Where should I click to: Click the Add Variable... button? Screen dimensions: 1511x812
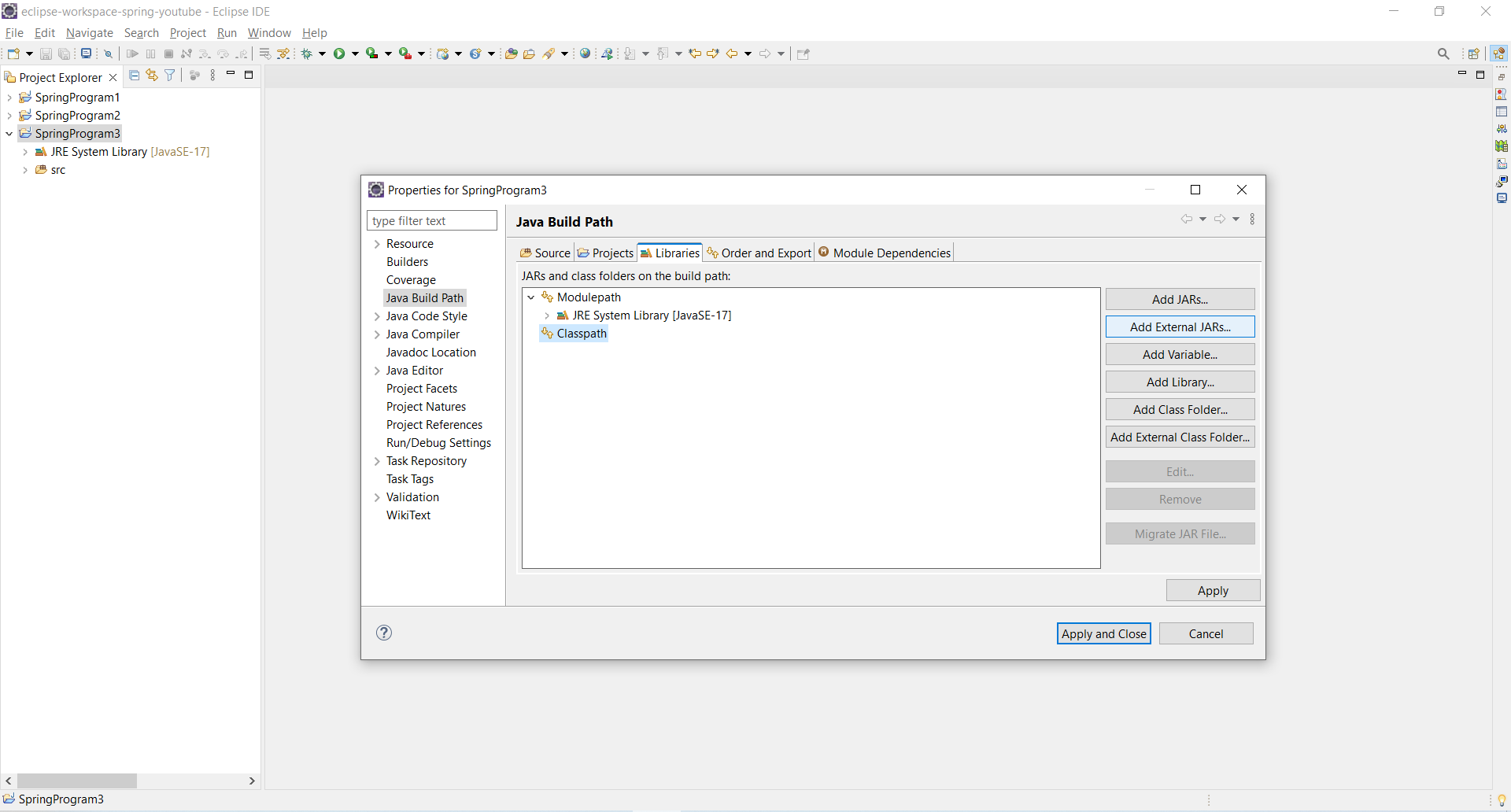(1180, 354)
